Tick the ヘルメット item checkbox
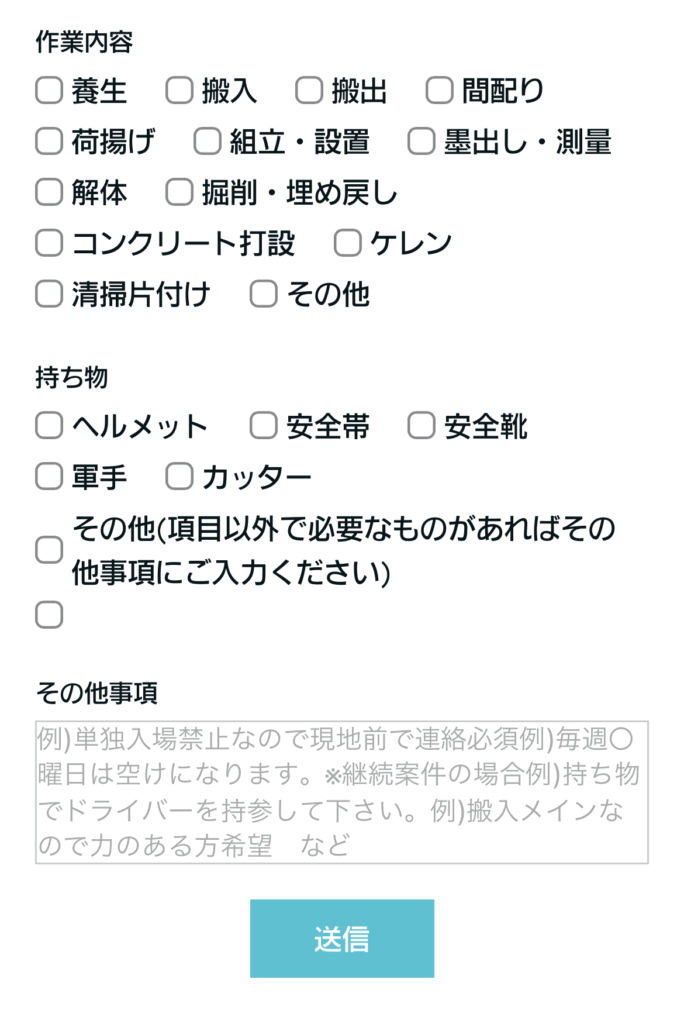684x1024 pixels. tap(49, 427)
